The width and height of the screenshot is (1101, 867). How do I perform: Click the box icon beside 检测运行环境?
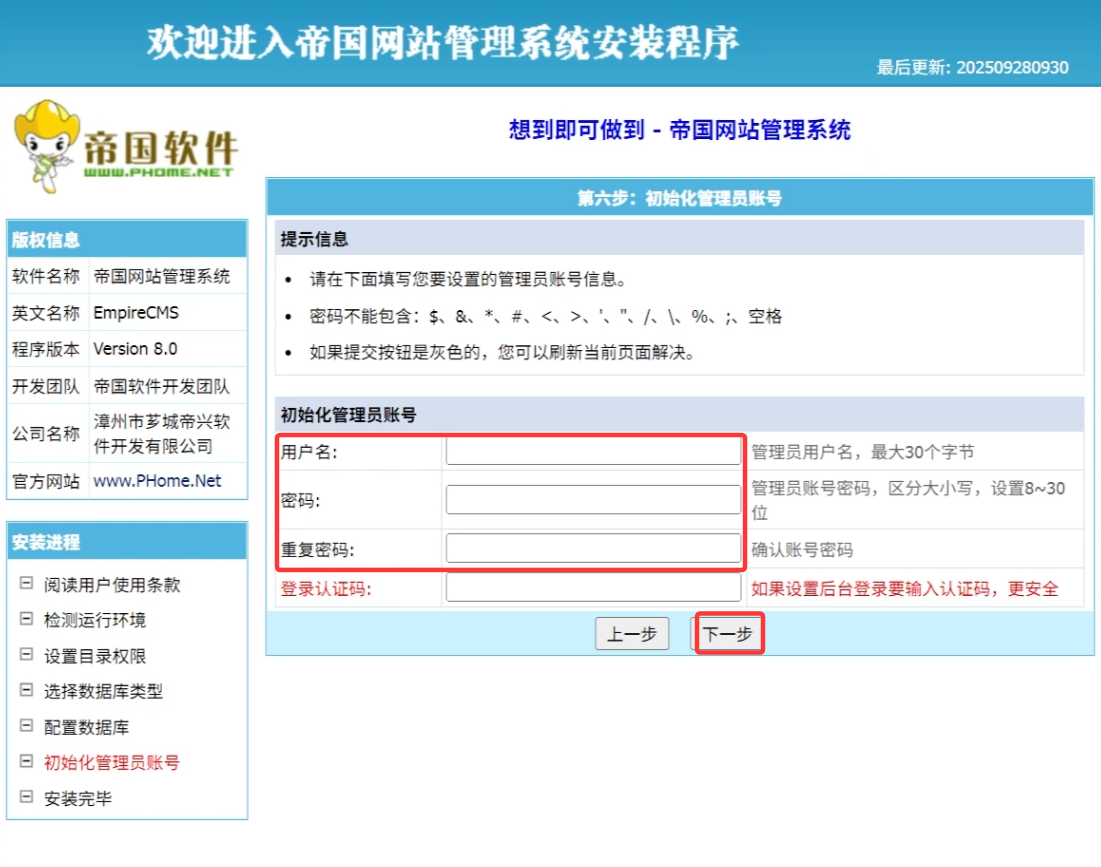point(26,620)
